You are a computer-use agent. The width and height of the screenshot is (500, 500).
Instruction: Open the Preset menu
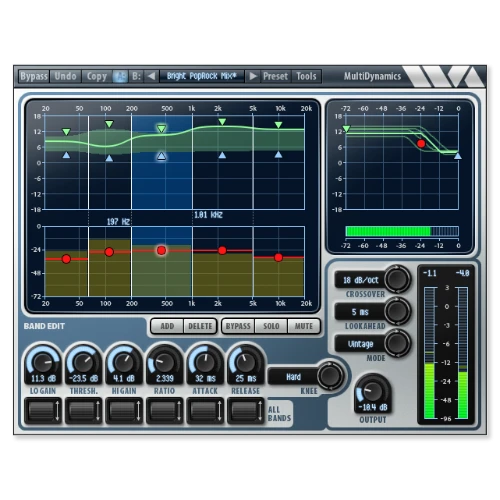click(x=275, y=76)
